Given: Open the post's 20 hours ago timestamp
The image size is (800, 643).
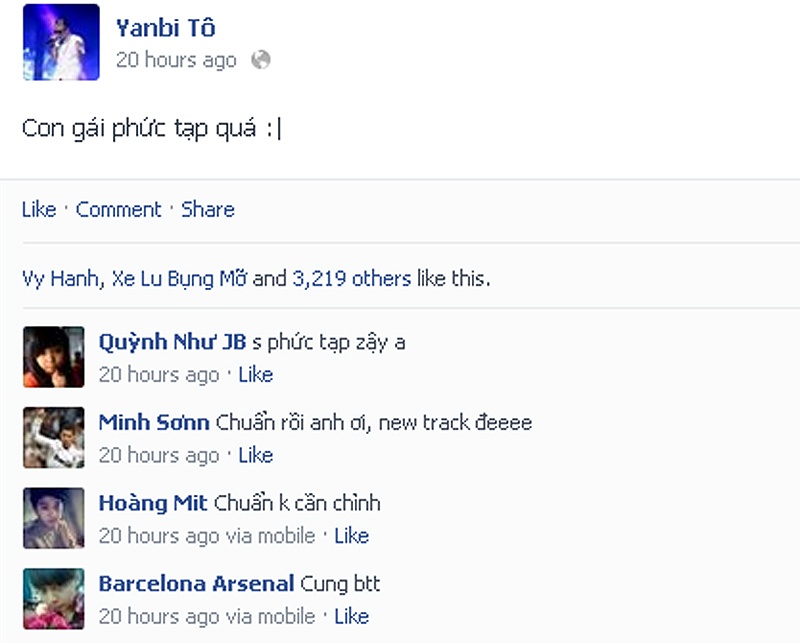Looking at the screenshot, I should pos(176,60).
